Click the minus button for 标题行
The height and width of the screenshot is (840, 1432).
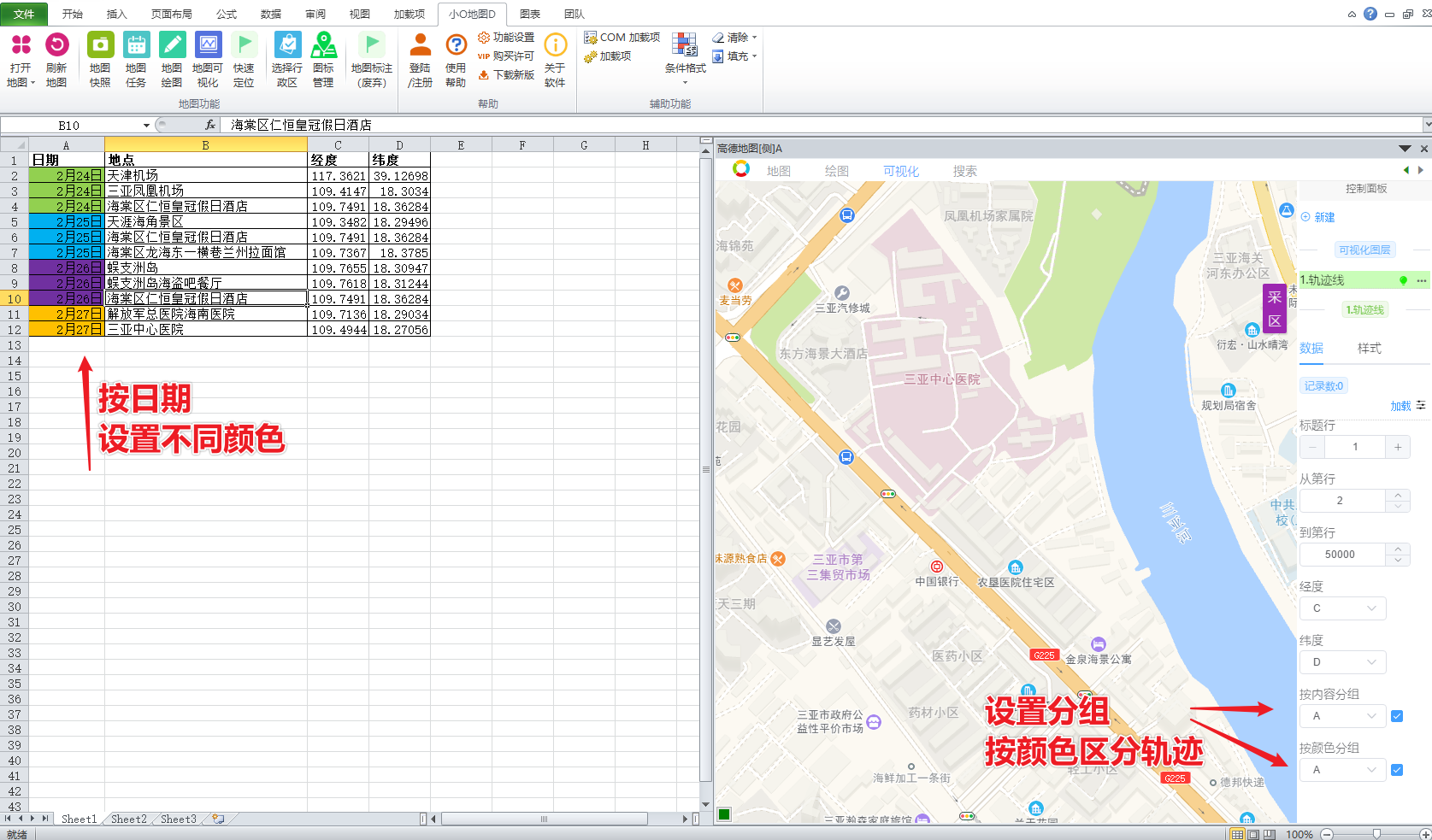[x=1312, y=447]
